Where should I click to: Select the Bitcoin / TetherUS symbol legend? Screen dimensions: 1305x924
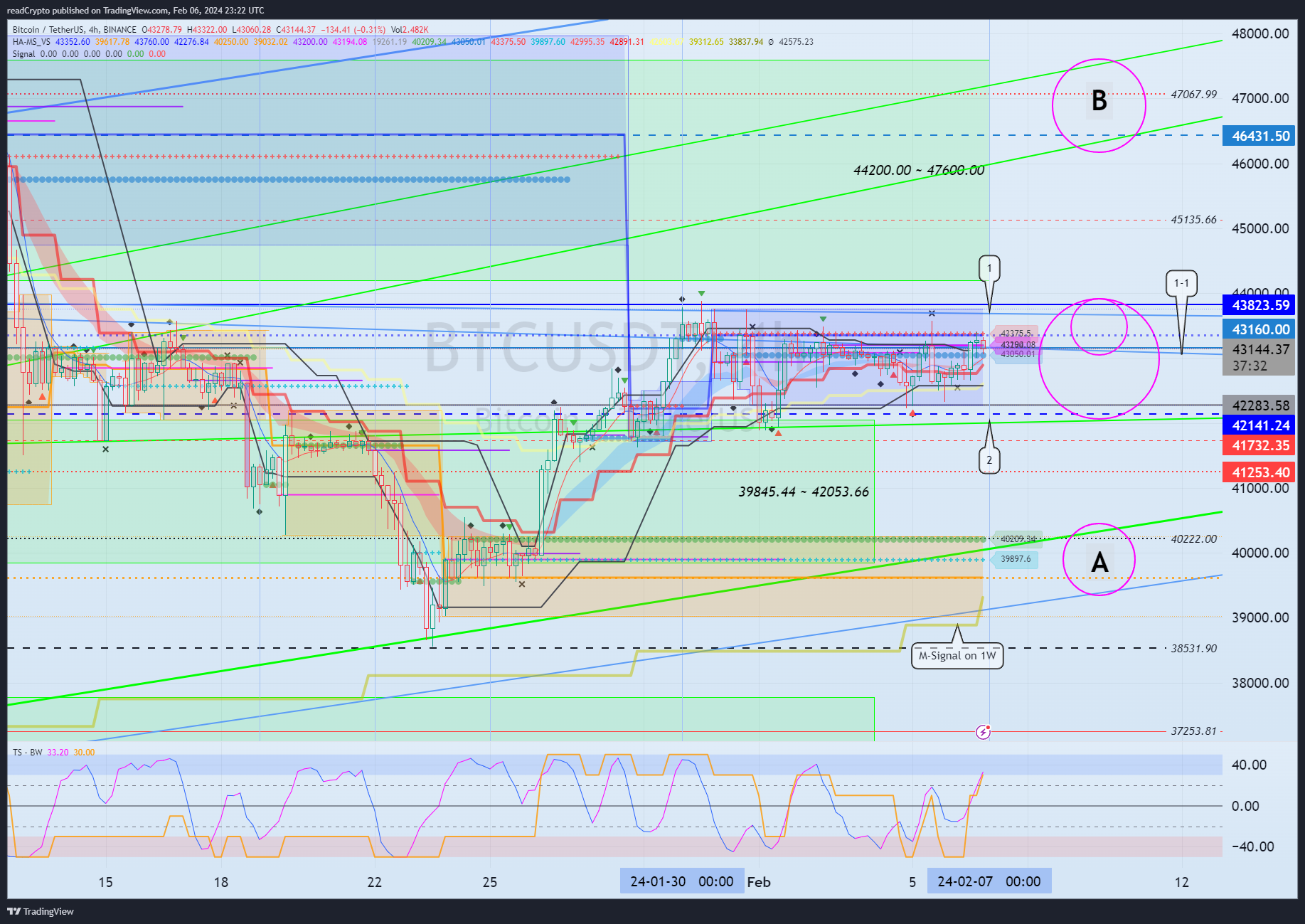[x=75, y=30]
